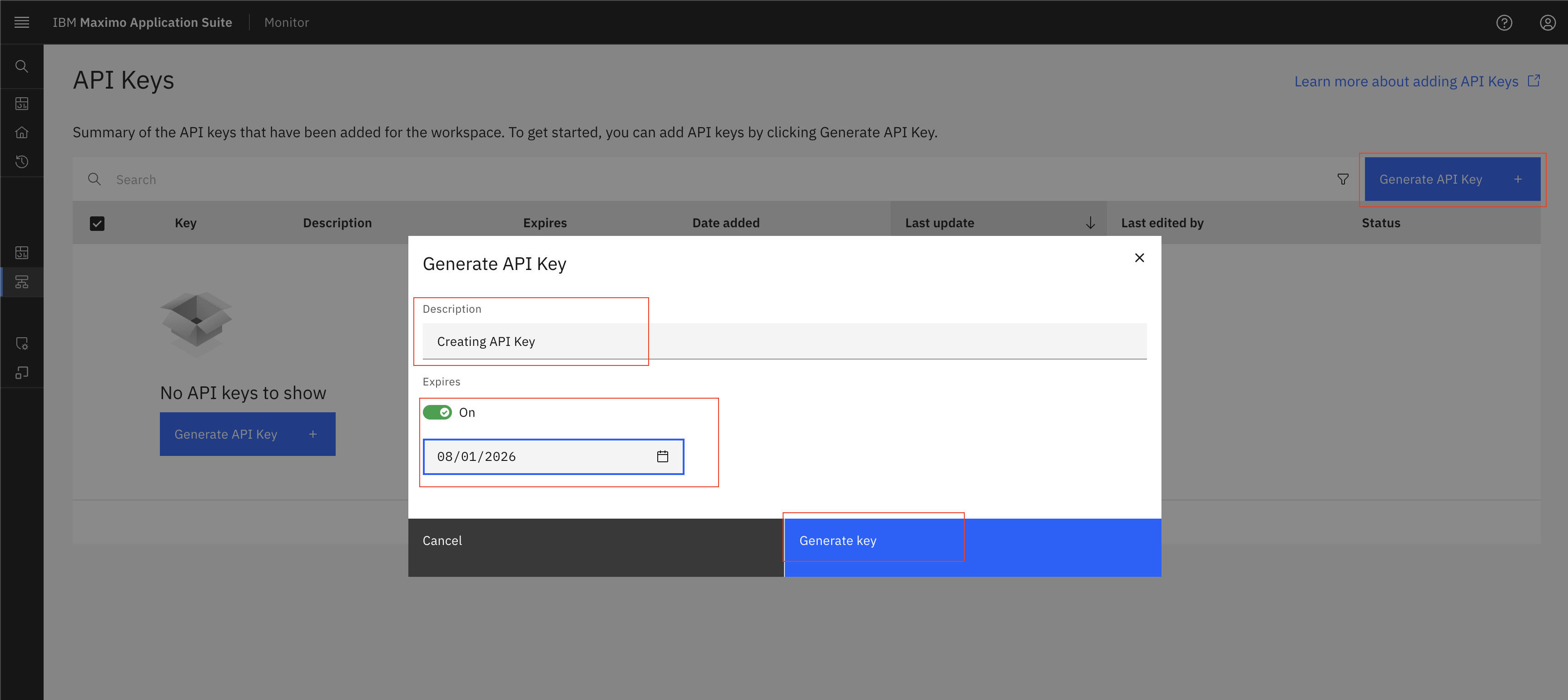The image size is (1568, 700).
Task: Click the Key column header
Action: (186, 223)
